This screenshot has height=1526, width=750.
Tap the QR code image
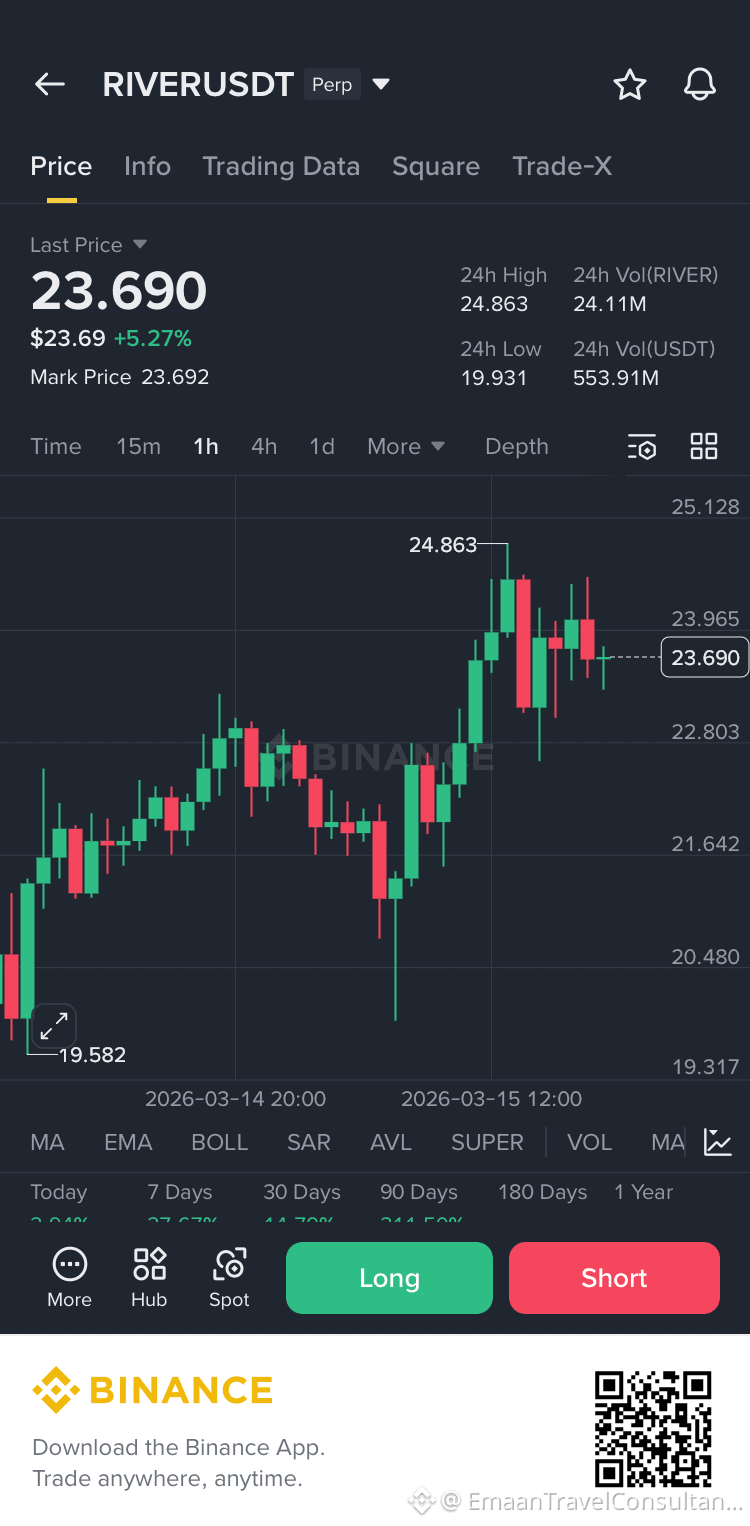click(653, 1429)
